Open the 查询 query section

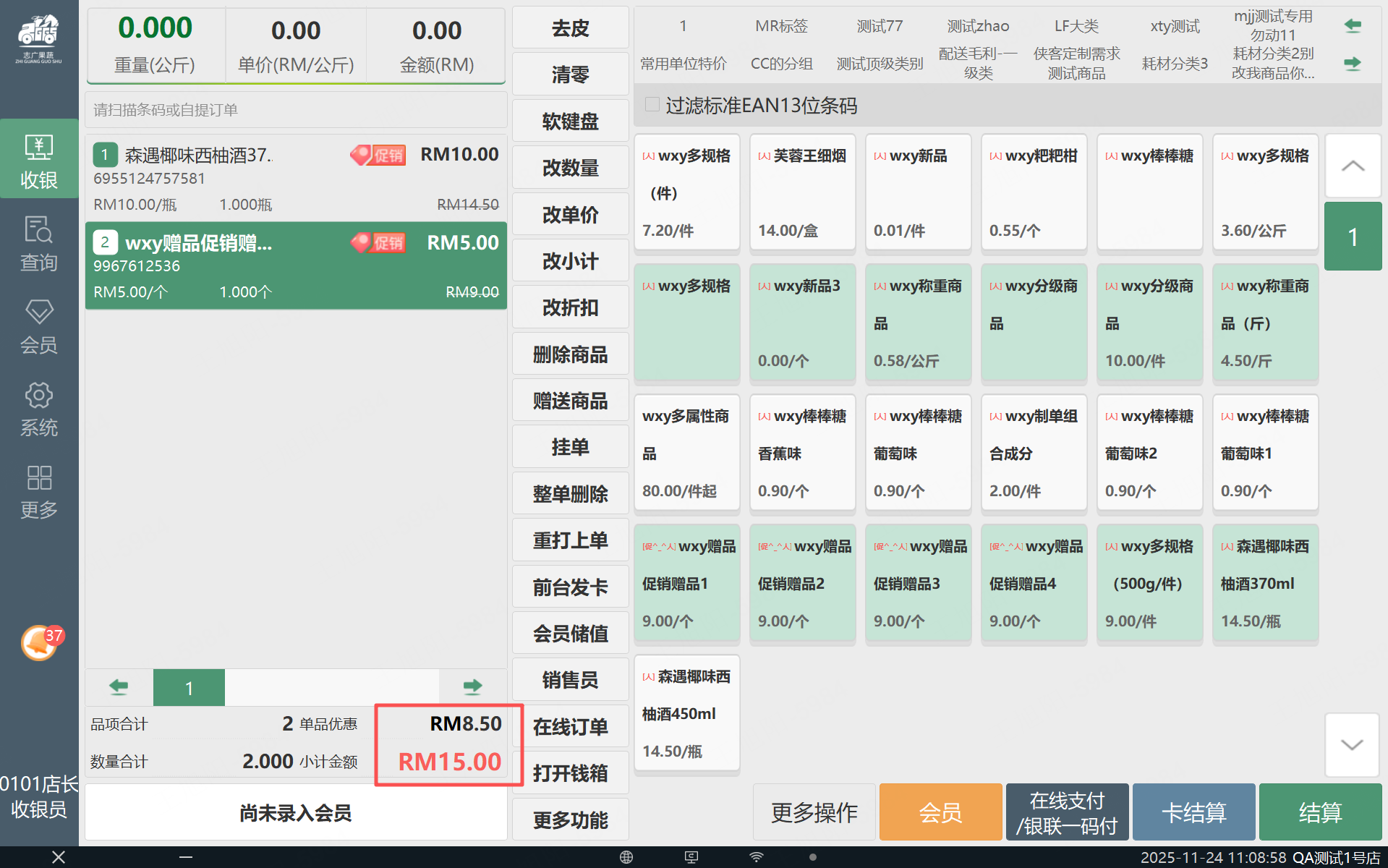tap(39, 242)
